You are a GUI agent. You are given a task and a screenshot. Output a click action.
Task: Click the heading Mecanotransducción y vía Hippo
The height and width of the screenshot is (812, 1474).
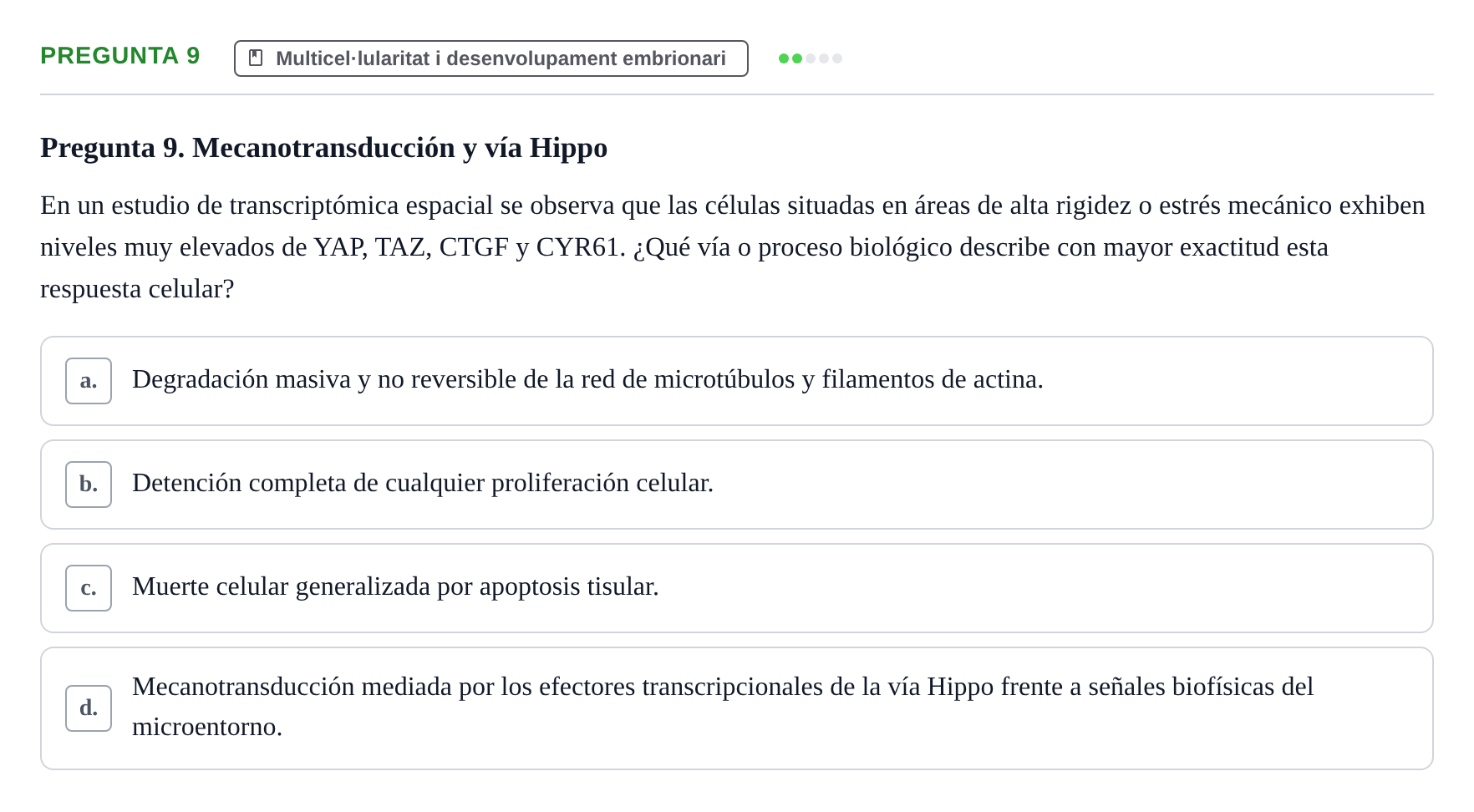click(323, 148)
